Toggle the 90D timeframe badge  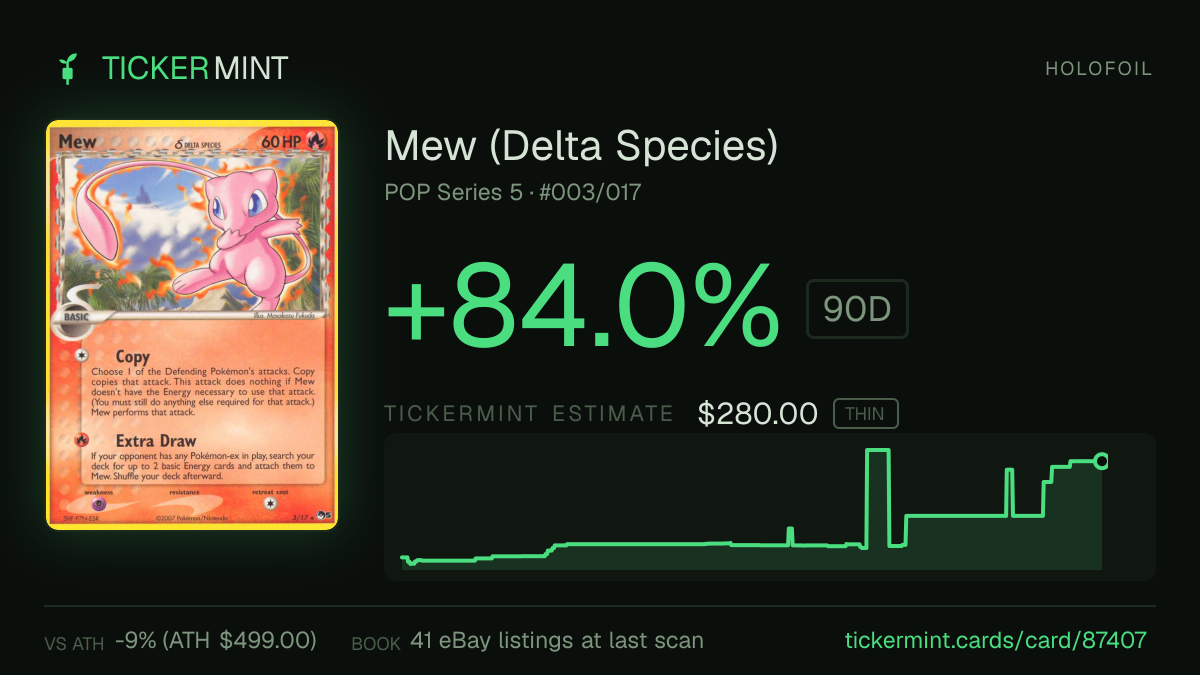coord(857,309)
